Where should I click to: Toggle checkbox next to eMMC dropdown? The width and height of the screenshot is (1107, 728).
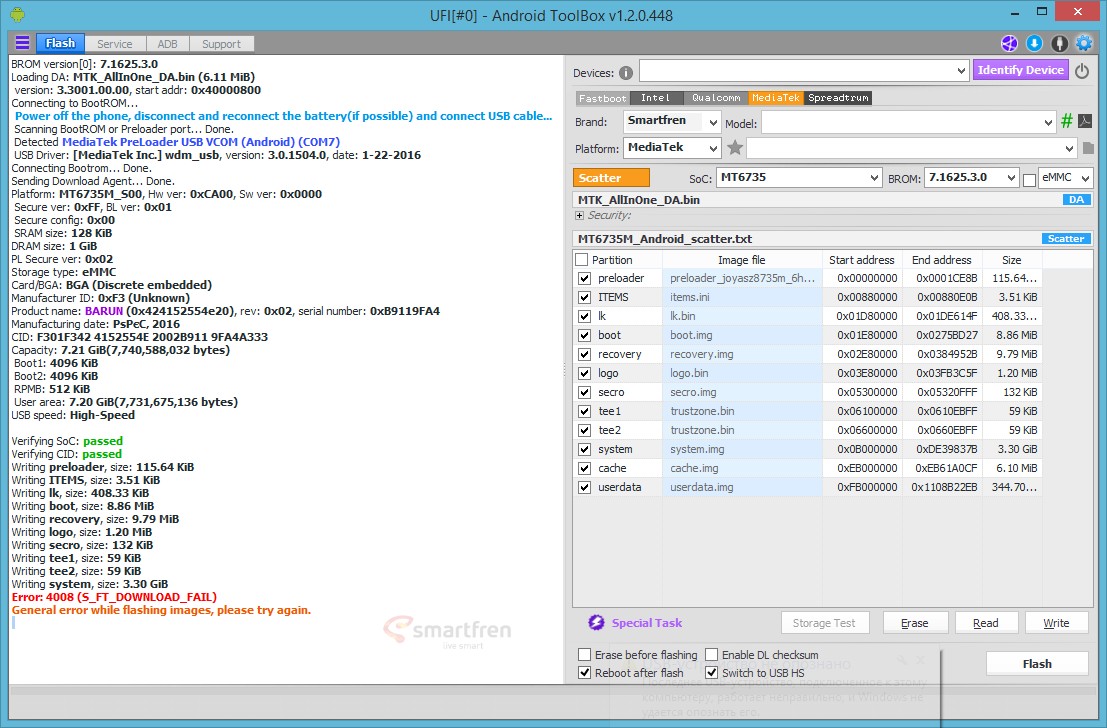(1029, 180)
